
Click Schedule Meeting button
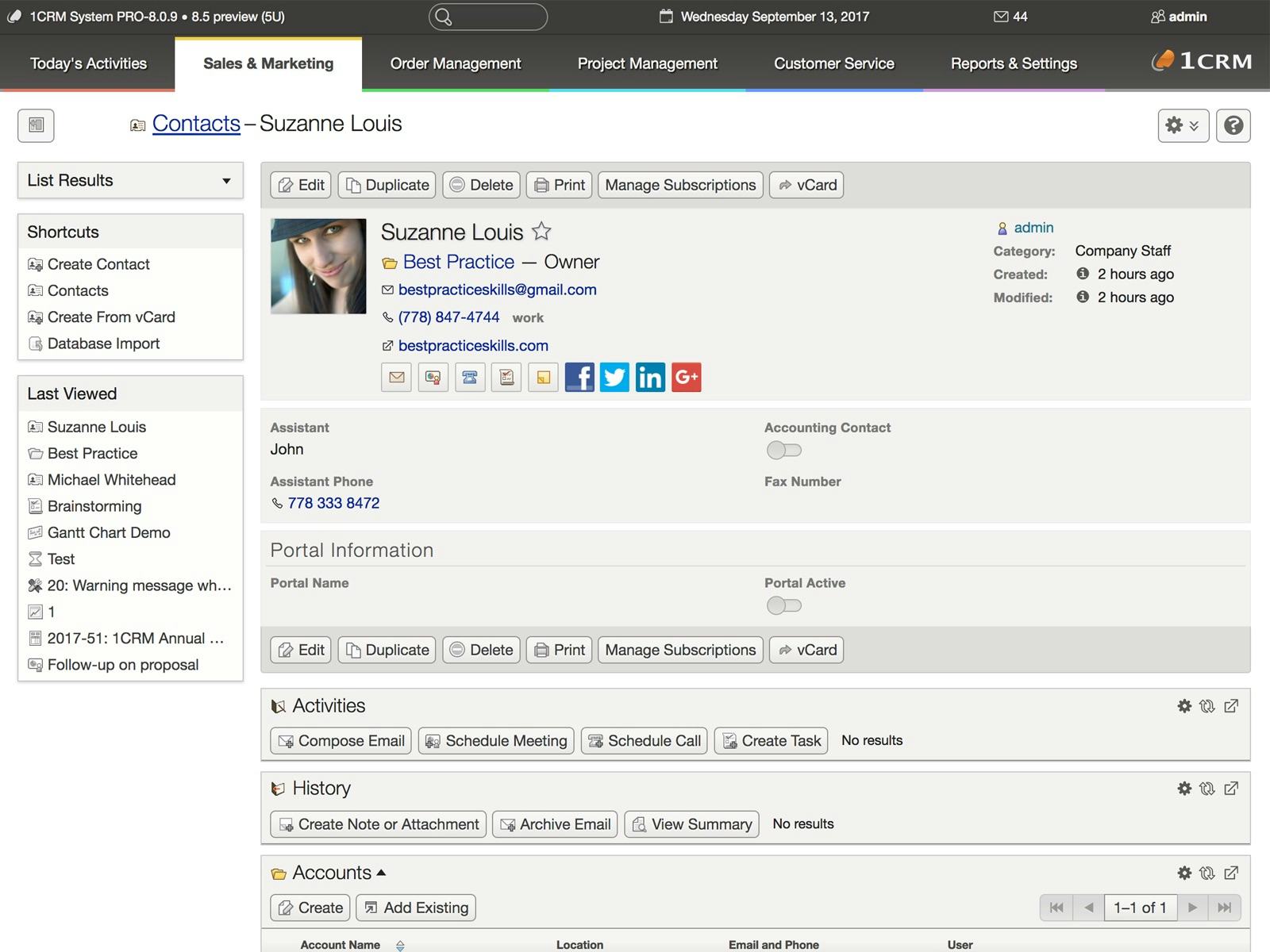coord(496,741)
